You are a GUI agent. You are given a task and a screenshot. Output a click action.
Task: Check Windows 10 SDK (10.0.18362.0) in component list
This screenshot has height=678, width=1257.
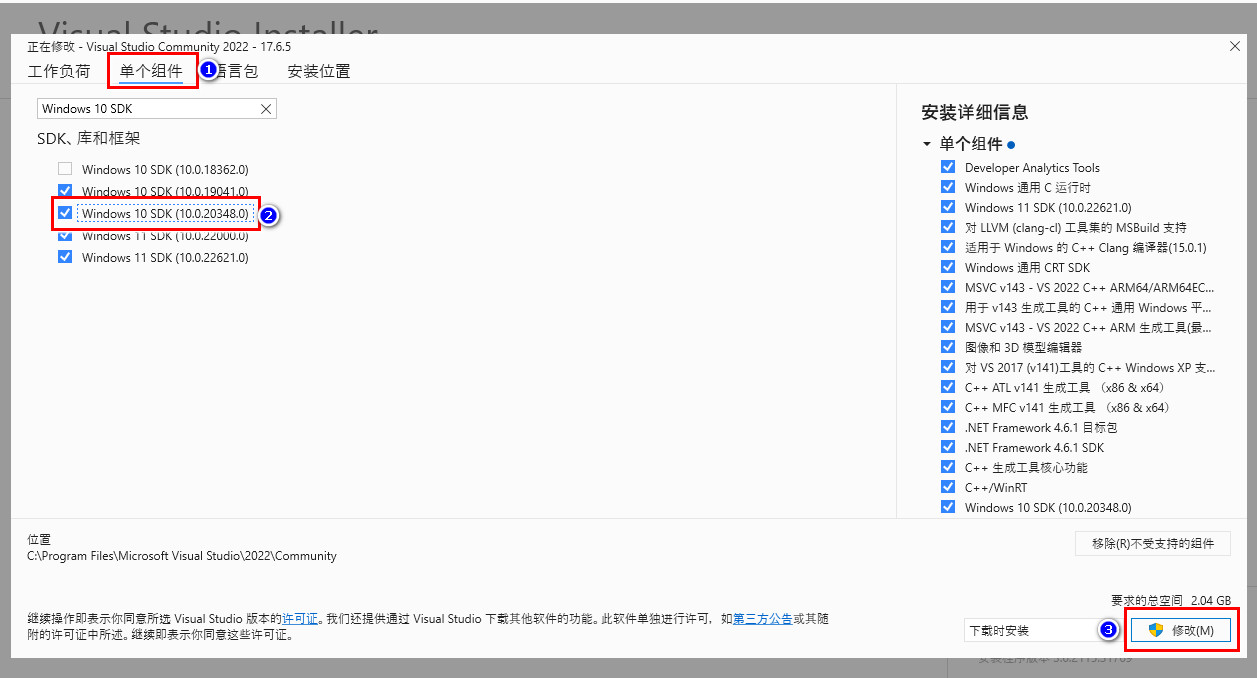pos(65,169)
